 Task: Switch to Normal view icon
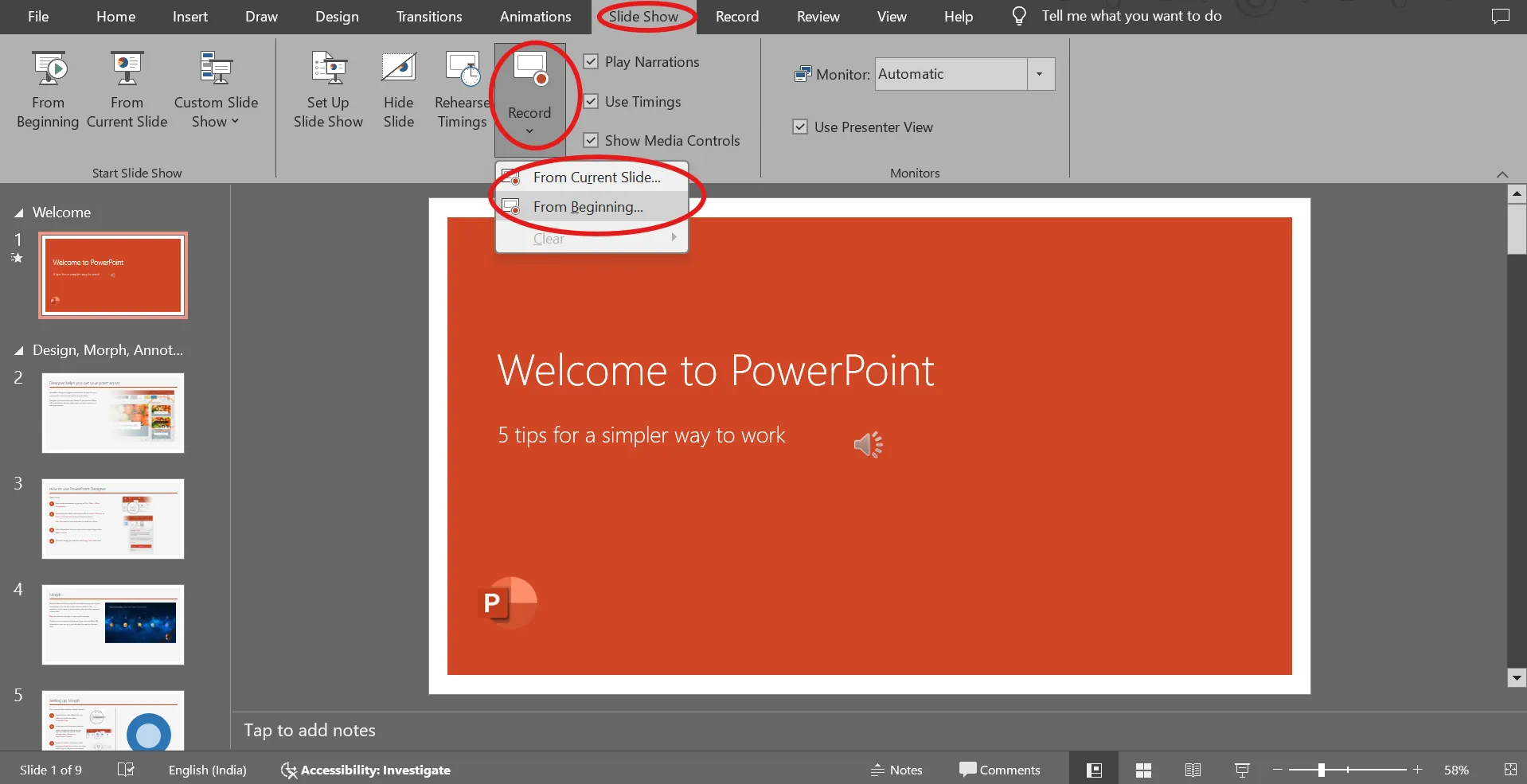(1095, 770)
